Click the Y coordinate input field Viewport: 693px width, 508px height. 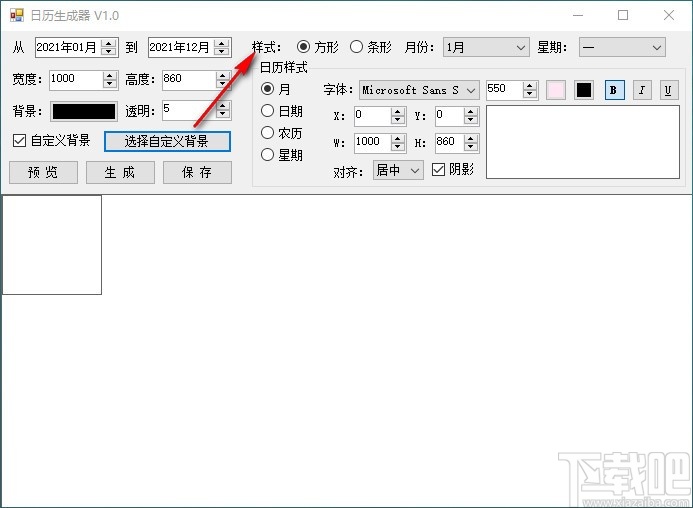pos(449,116)
